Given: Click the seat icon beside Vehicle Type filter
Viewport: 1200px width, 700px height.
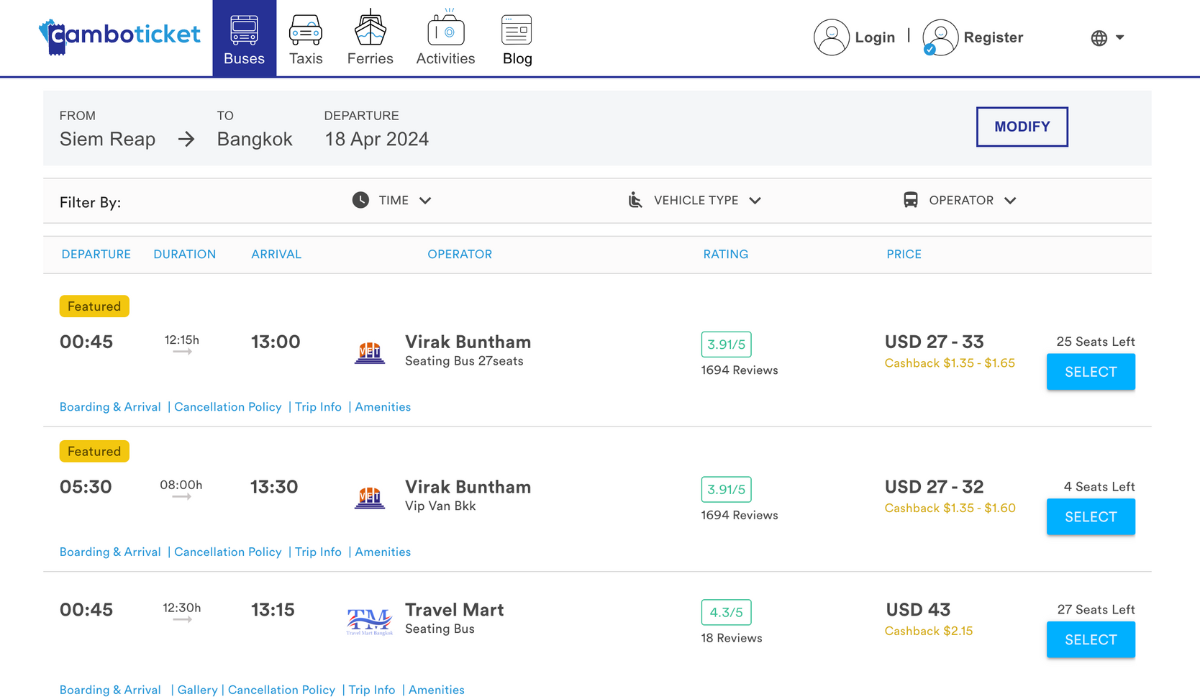Looking at the screenshot, I should 635,200.
